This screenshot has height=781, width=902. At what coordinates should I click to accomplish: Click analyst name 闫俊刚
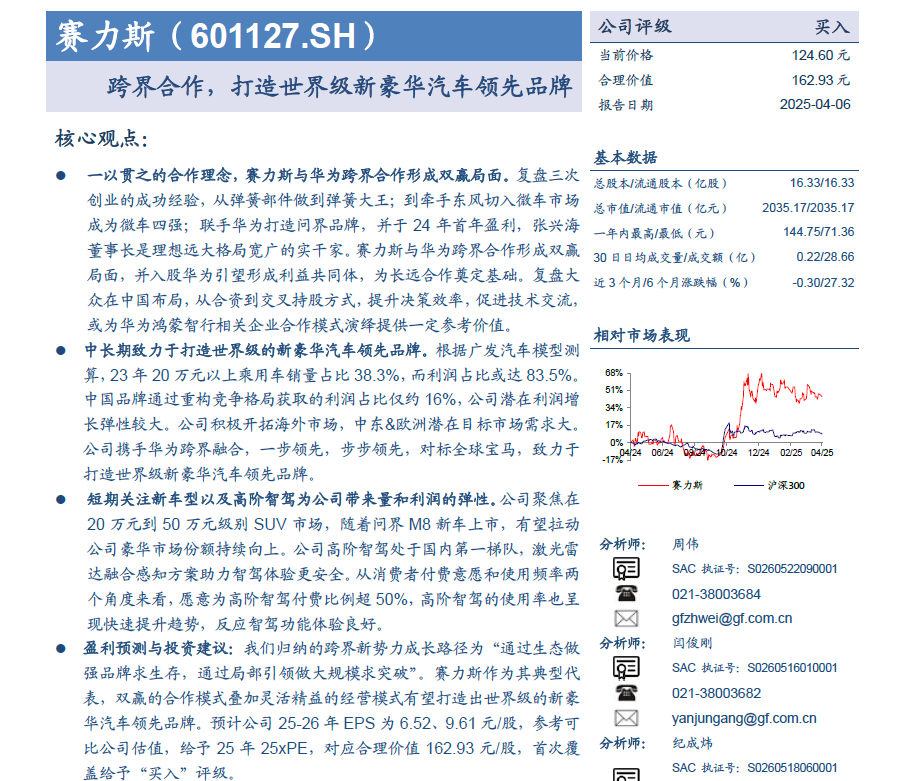(x=692, y=643)
